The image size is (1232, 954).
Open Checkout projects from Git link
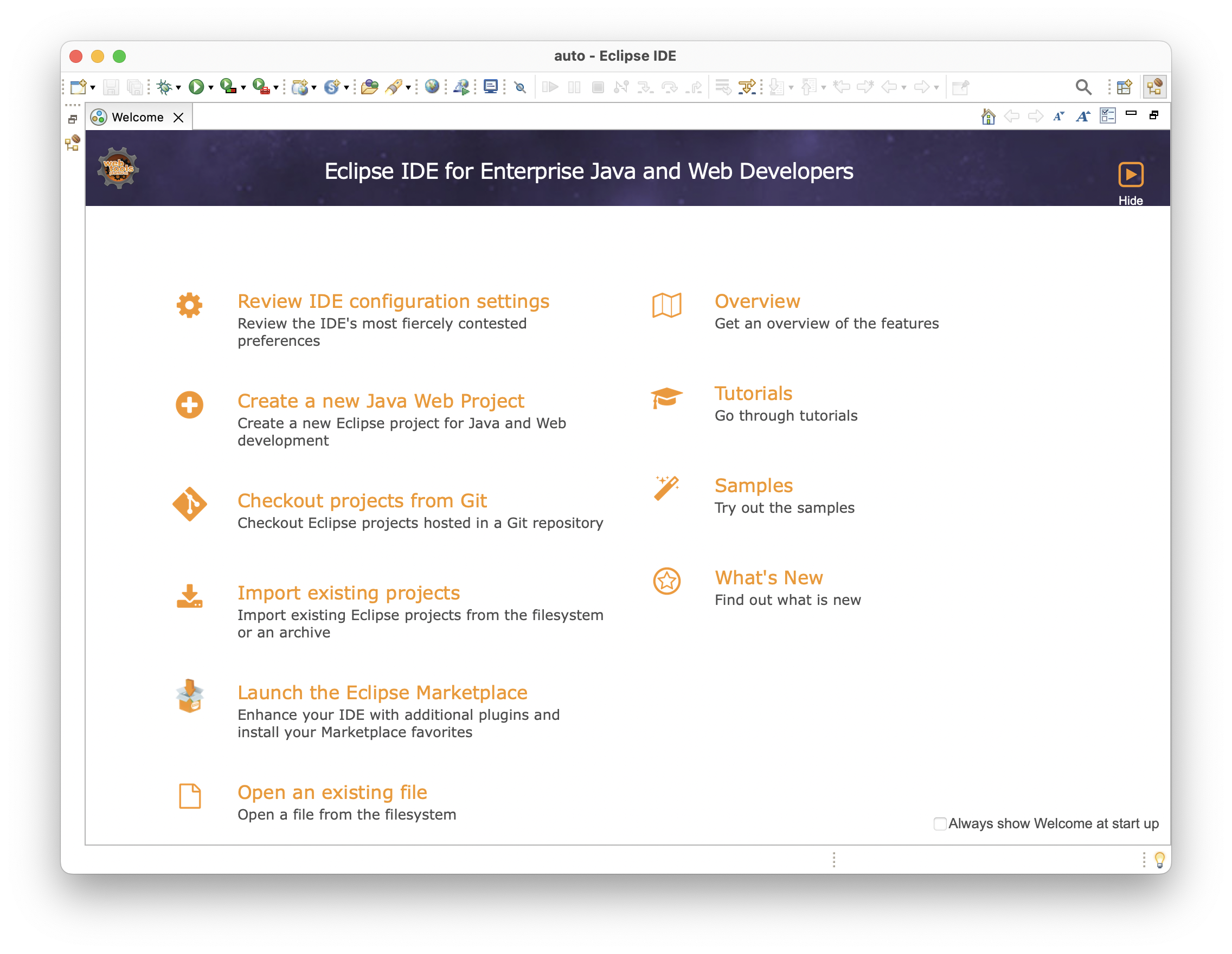click(x=362, y=500)
